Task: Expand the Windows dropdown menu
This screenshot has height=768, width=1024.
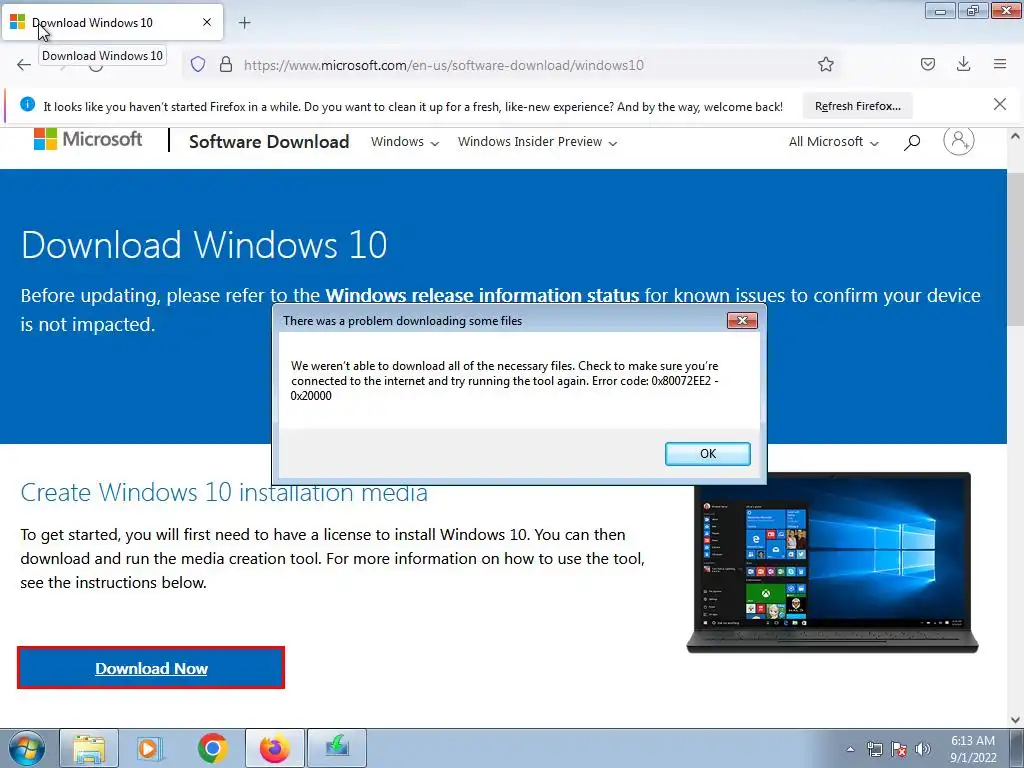Action: pyautogui.click(x=405, y=142)
